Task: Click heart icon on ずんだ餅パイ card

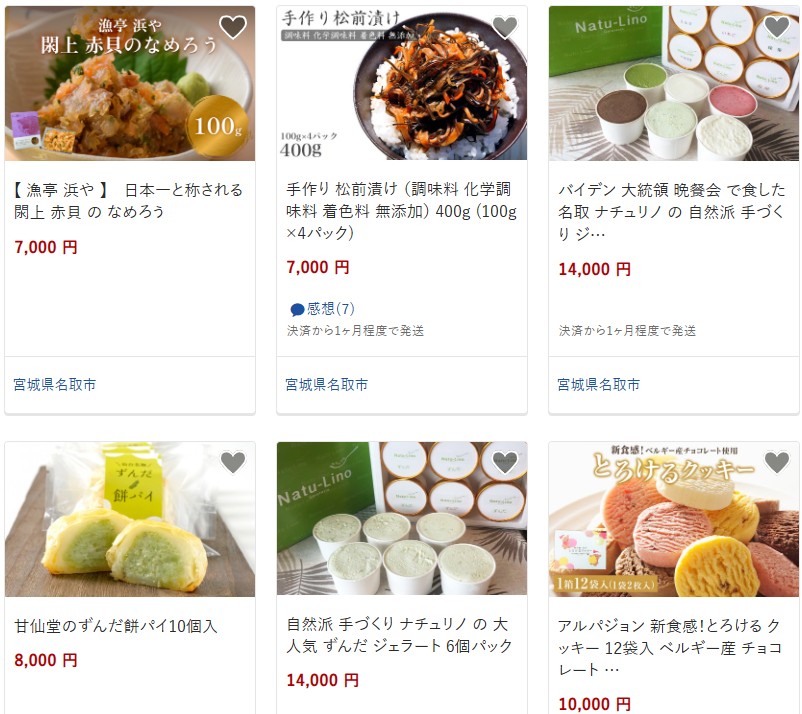Action: pos(233,462)
